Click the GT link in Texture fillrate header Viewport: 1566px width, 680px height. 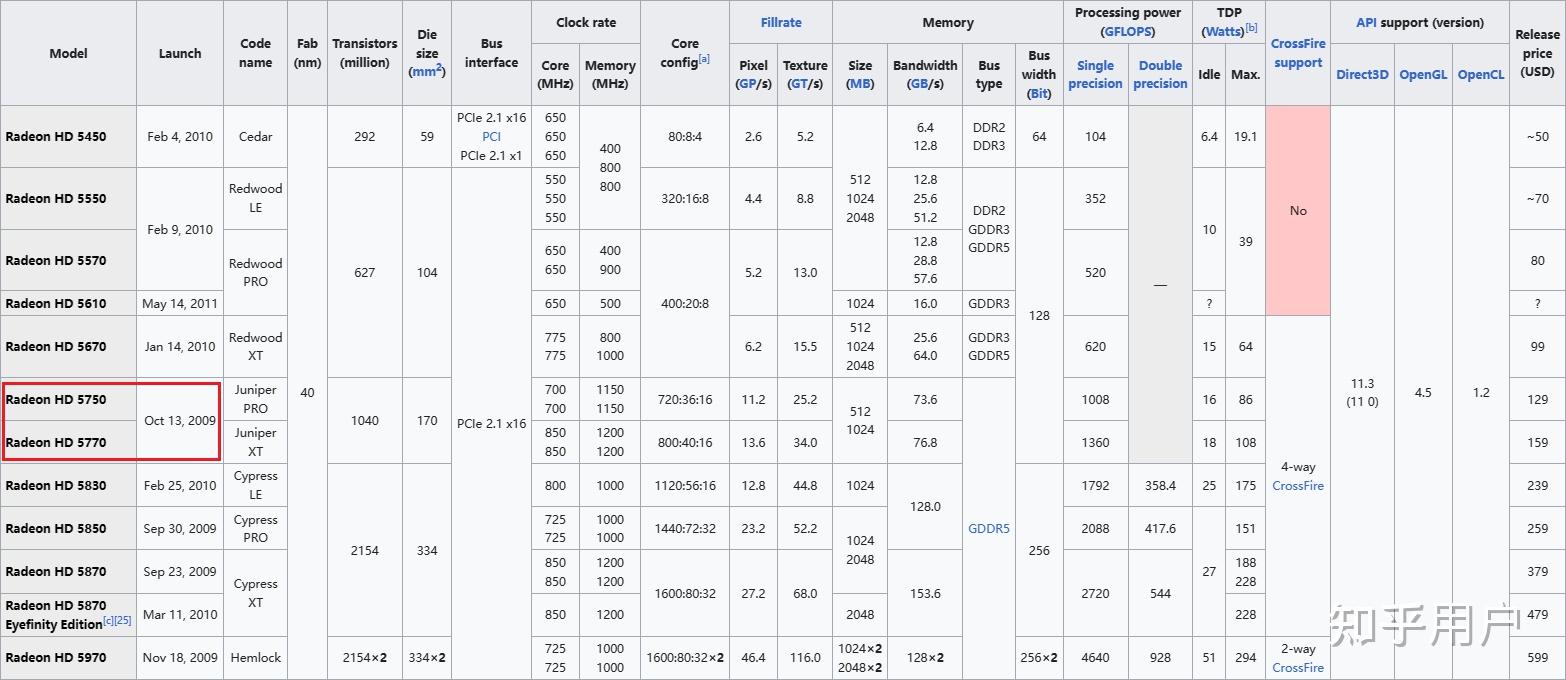[x=798, y=84]
